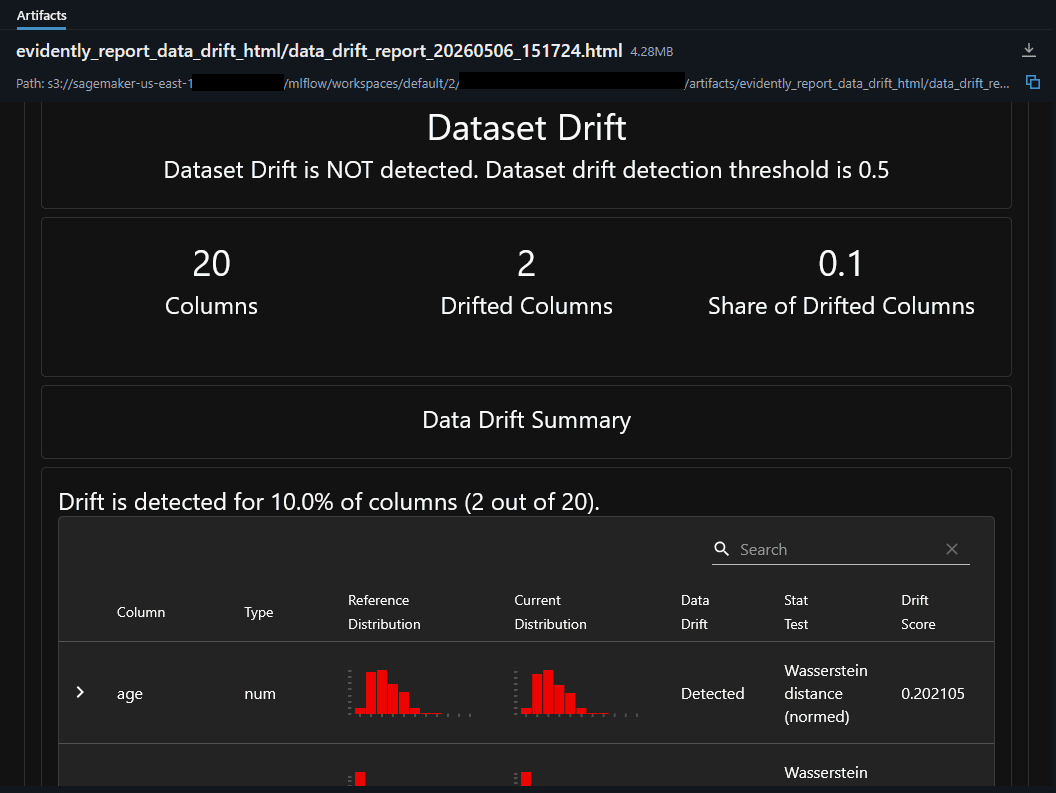The width and height of the screenshot is (1056, 793).
Task: Copy the artifact S3 path
Action: 1032,82
